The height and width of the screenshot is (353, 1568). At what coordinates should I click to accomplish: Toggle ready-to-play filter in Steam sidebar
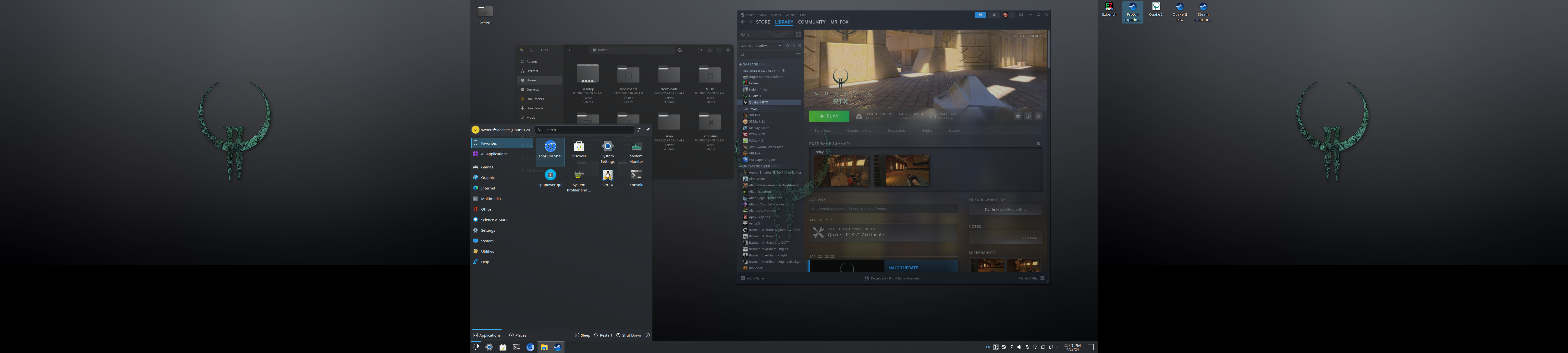click(799, 46)
